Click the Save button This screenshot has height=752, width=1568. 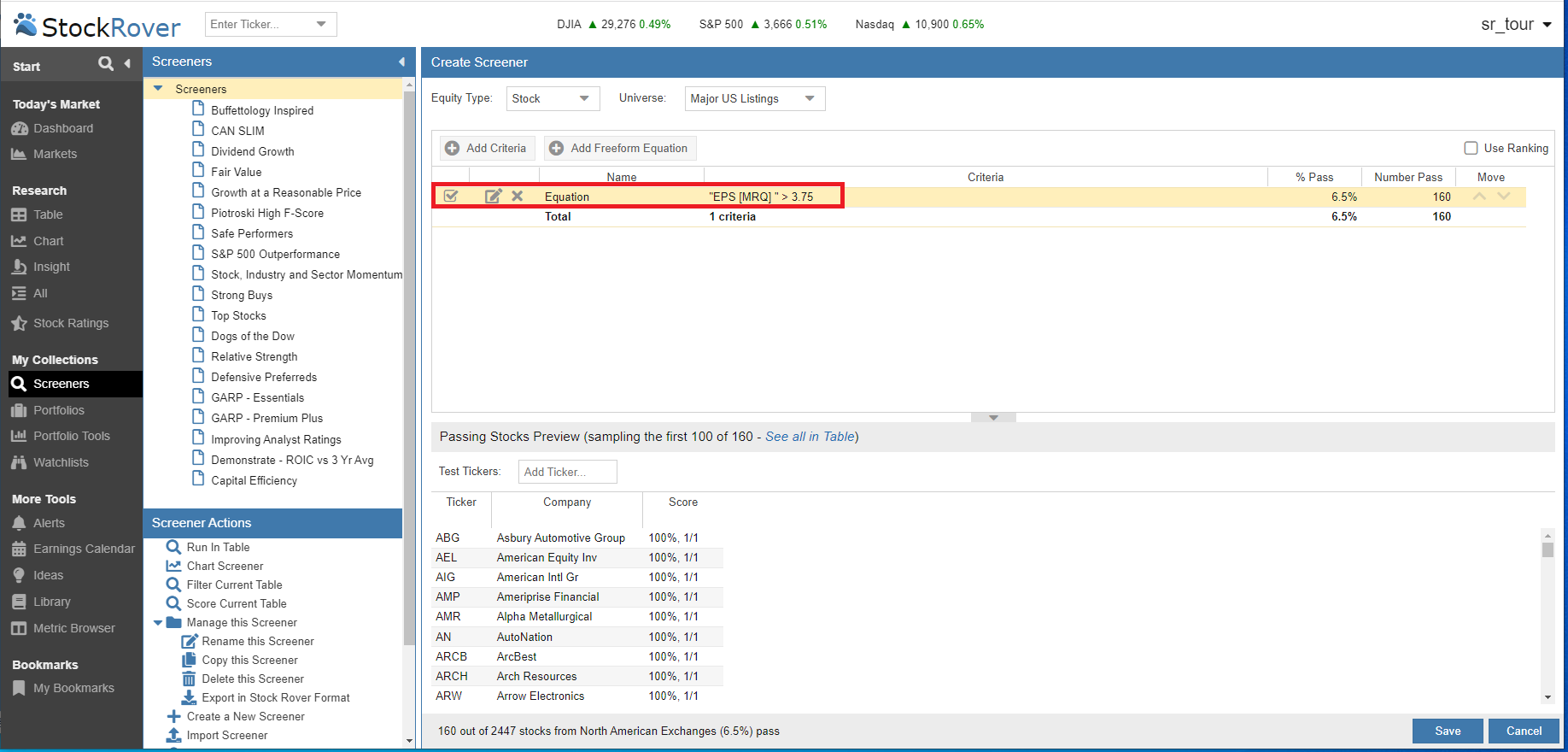click(1448, 731)
